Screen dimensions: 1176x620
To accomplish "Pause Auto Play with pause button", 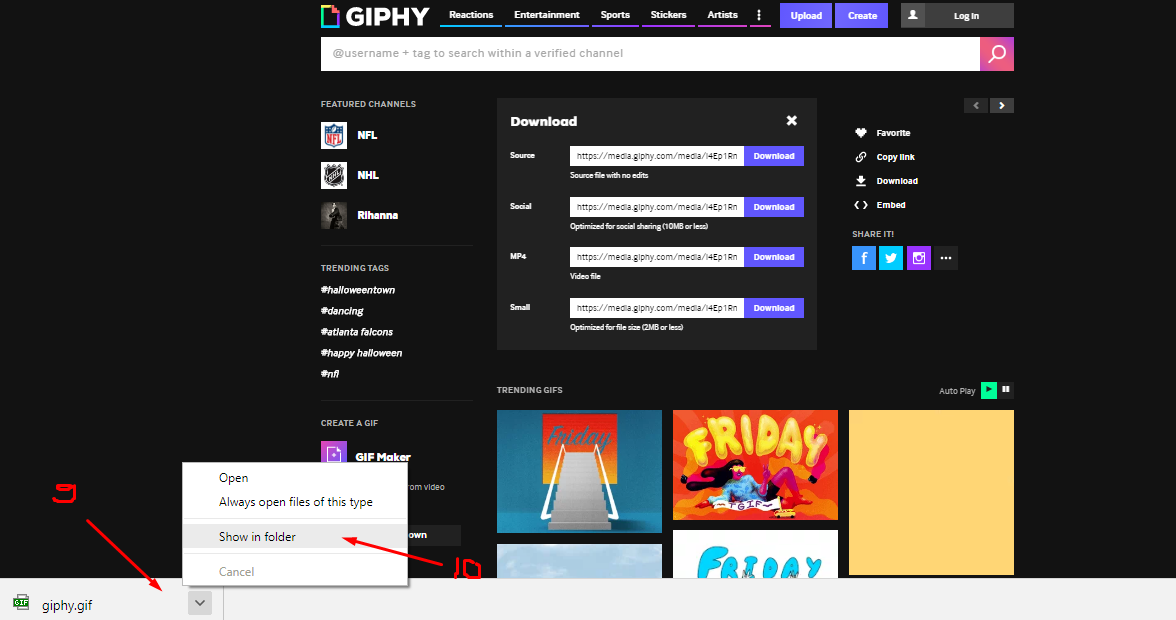I will pyautogui.click(x=1006, y=390).
